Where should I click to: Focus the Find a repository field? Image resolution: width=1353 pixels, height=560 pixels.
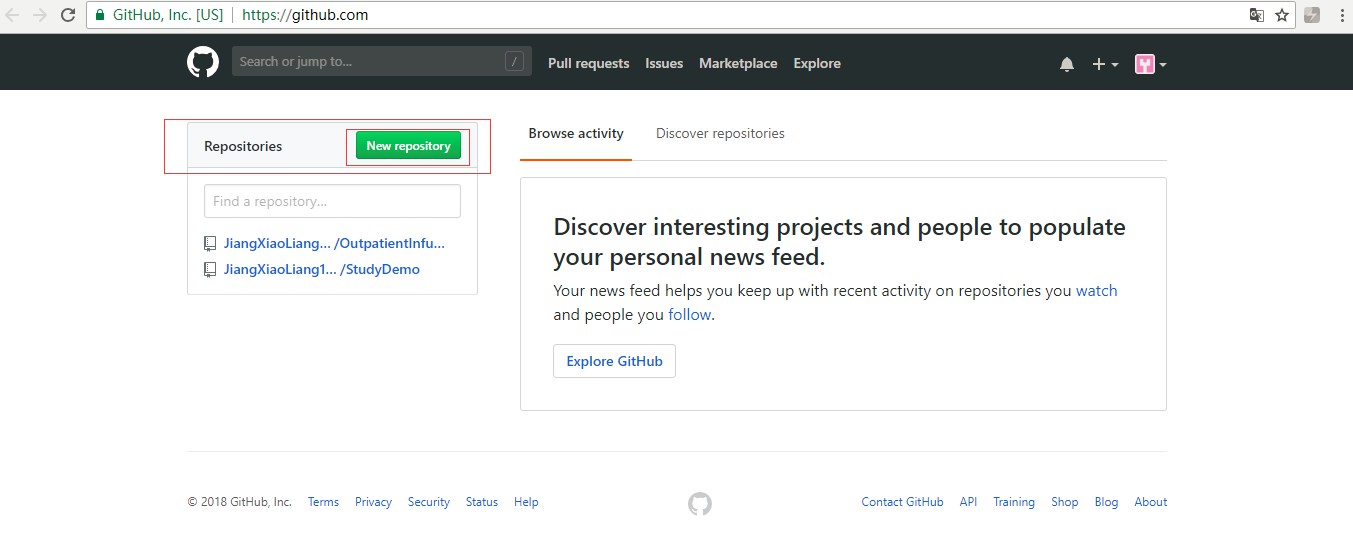[x=332, y=201]
